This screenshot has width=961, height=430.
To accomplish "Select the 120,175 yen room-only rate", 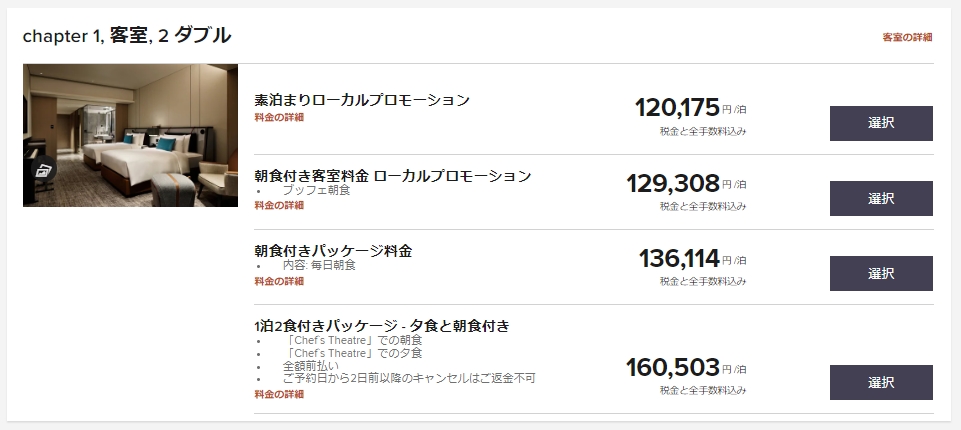I will [x=881, y=123].
